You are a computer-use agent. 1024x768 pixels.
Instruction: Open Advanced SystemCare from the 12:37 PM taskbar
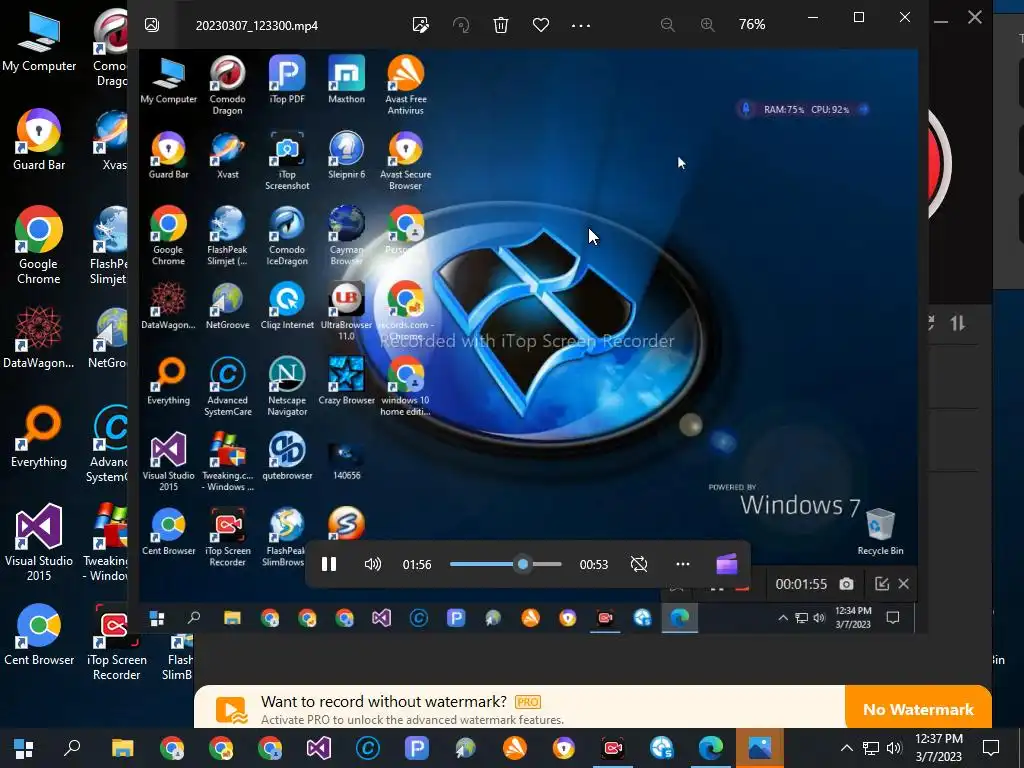coord(368,748)
